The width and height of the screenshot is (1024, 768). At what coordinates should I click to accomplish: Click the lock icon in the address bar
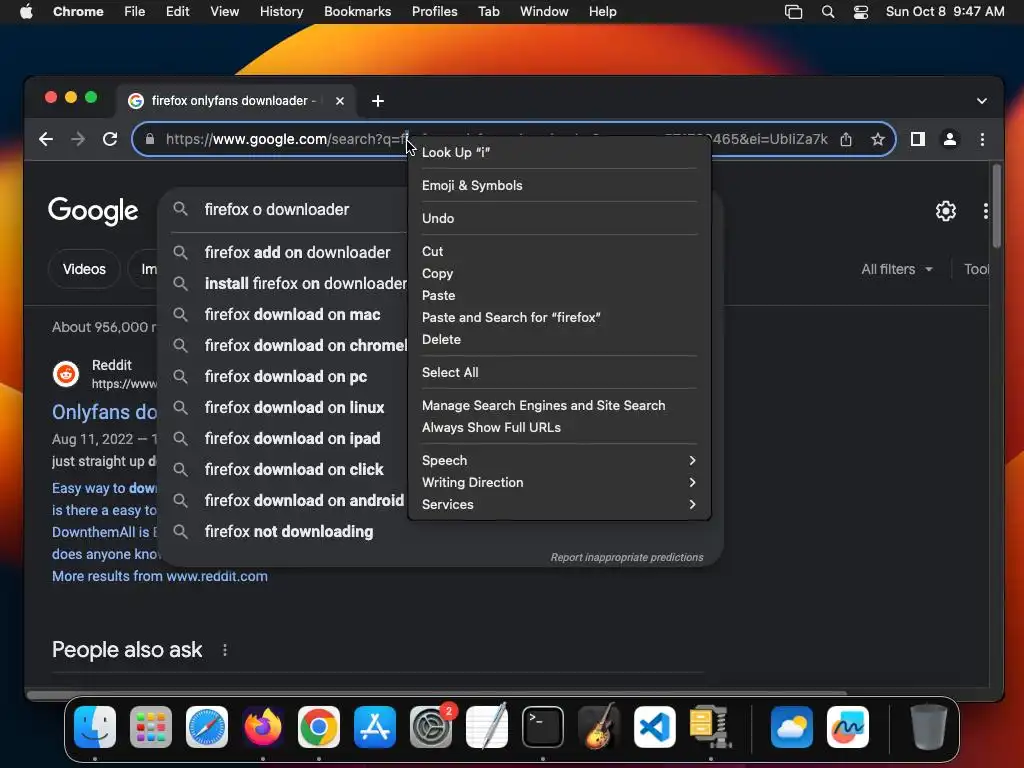point(150,139)
